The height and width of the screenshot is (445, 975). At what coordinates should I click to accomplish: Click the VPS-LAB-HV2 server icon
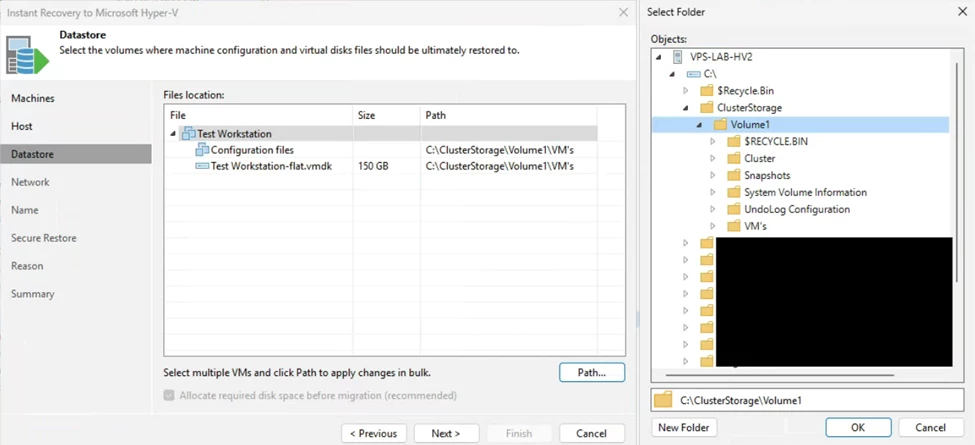point(678,57)
